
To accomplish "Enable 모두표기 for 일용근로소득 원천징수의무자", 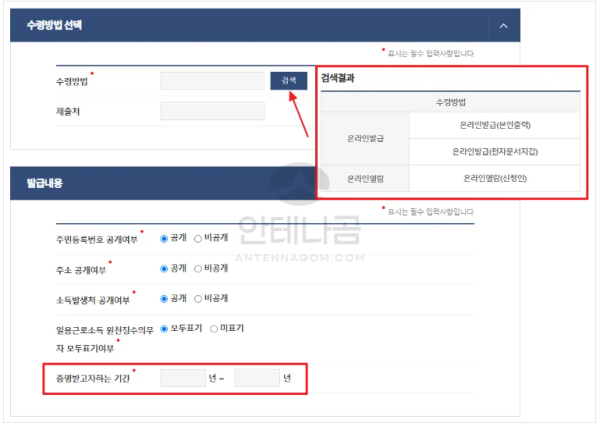I will click(x=165, y=328).
